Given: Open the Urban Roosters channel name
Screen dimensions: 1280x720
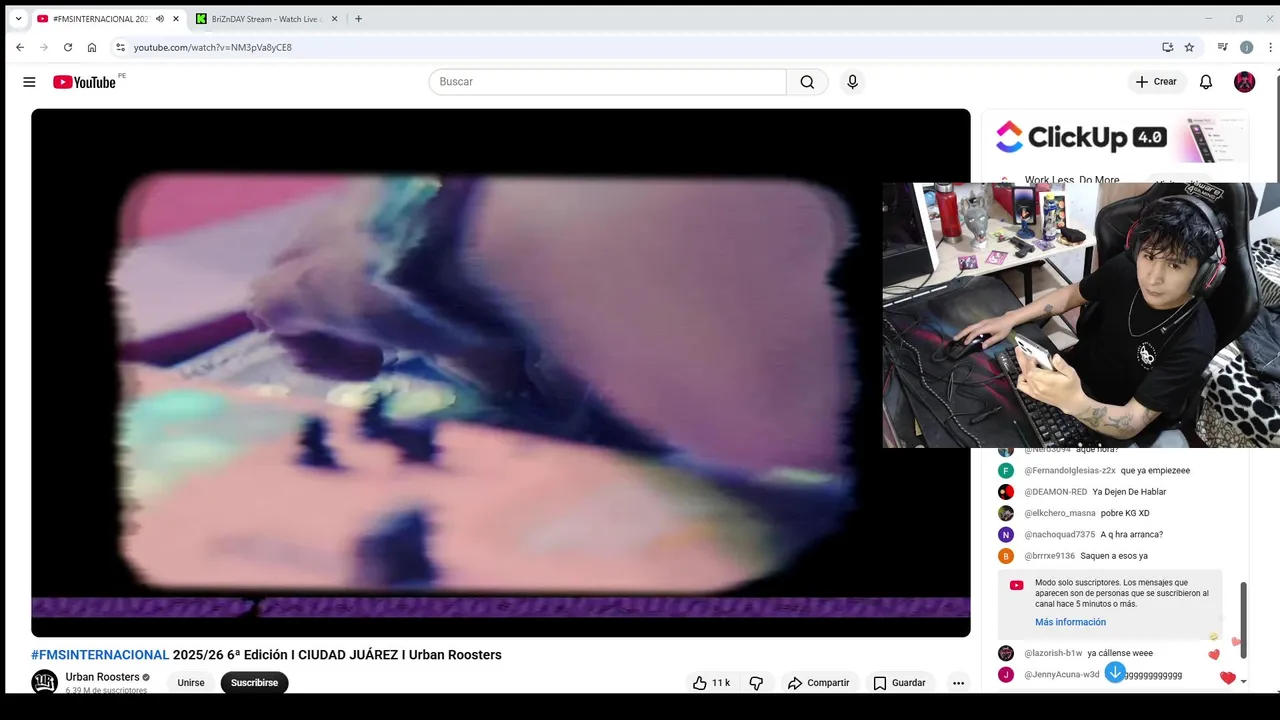Looking at the screenshot, I should pyautogui.click(x=102, y=677).
